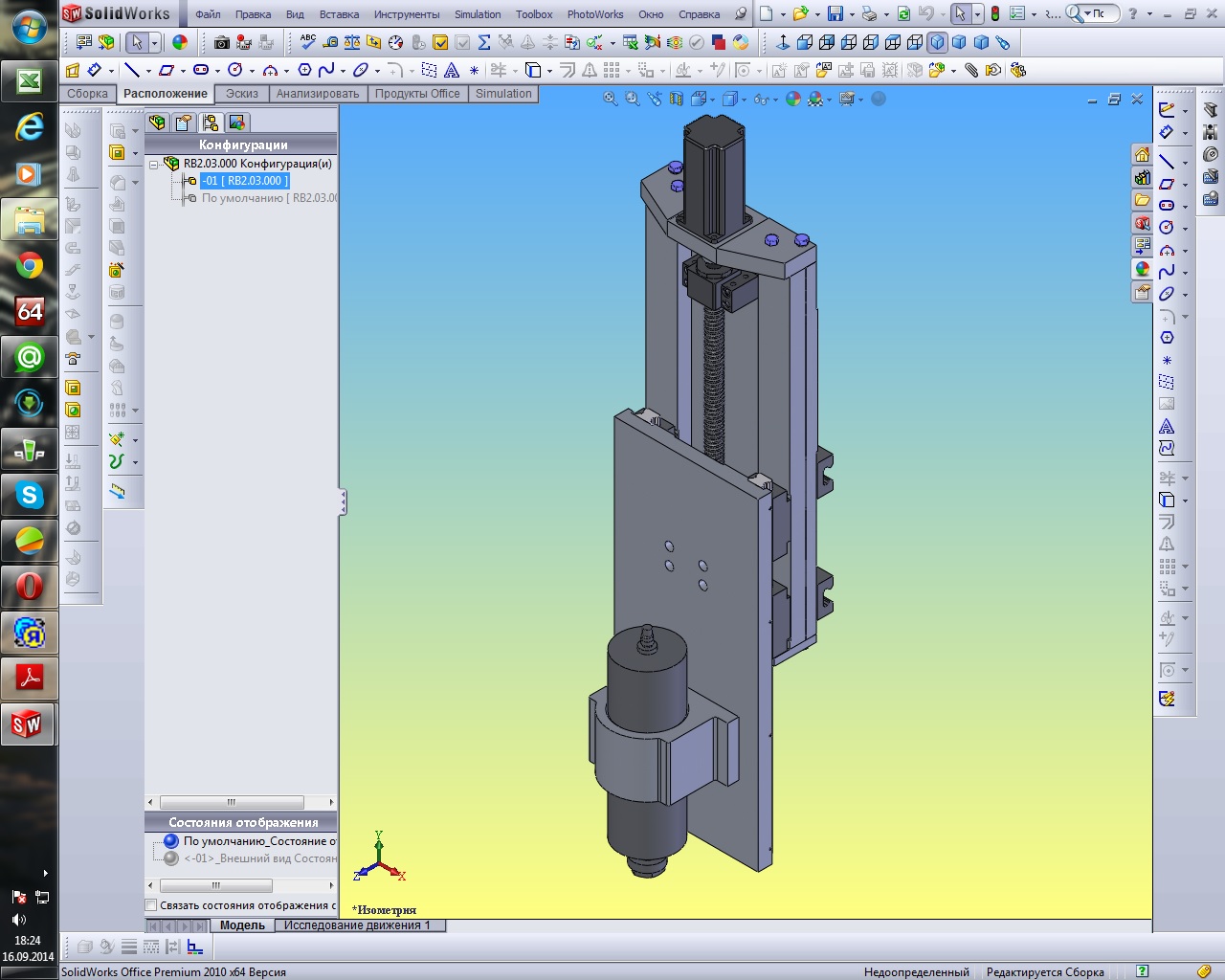Activate the '<-01>_Внешний вид' display state

tap(251, 858)
